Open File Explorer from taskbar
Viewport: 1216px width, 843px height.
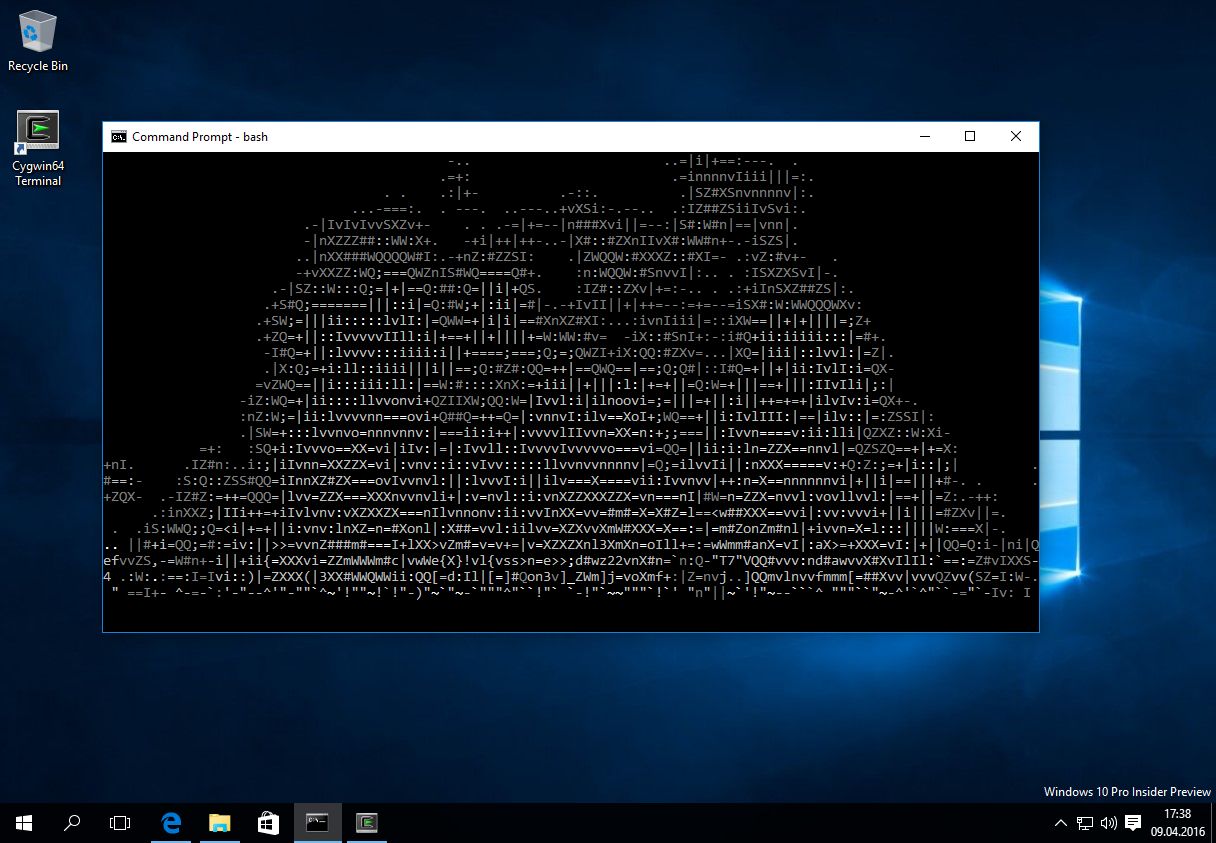(220, 823)
